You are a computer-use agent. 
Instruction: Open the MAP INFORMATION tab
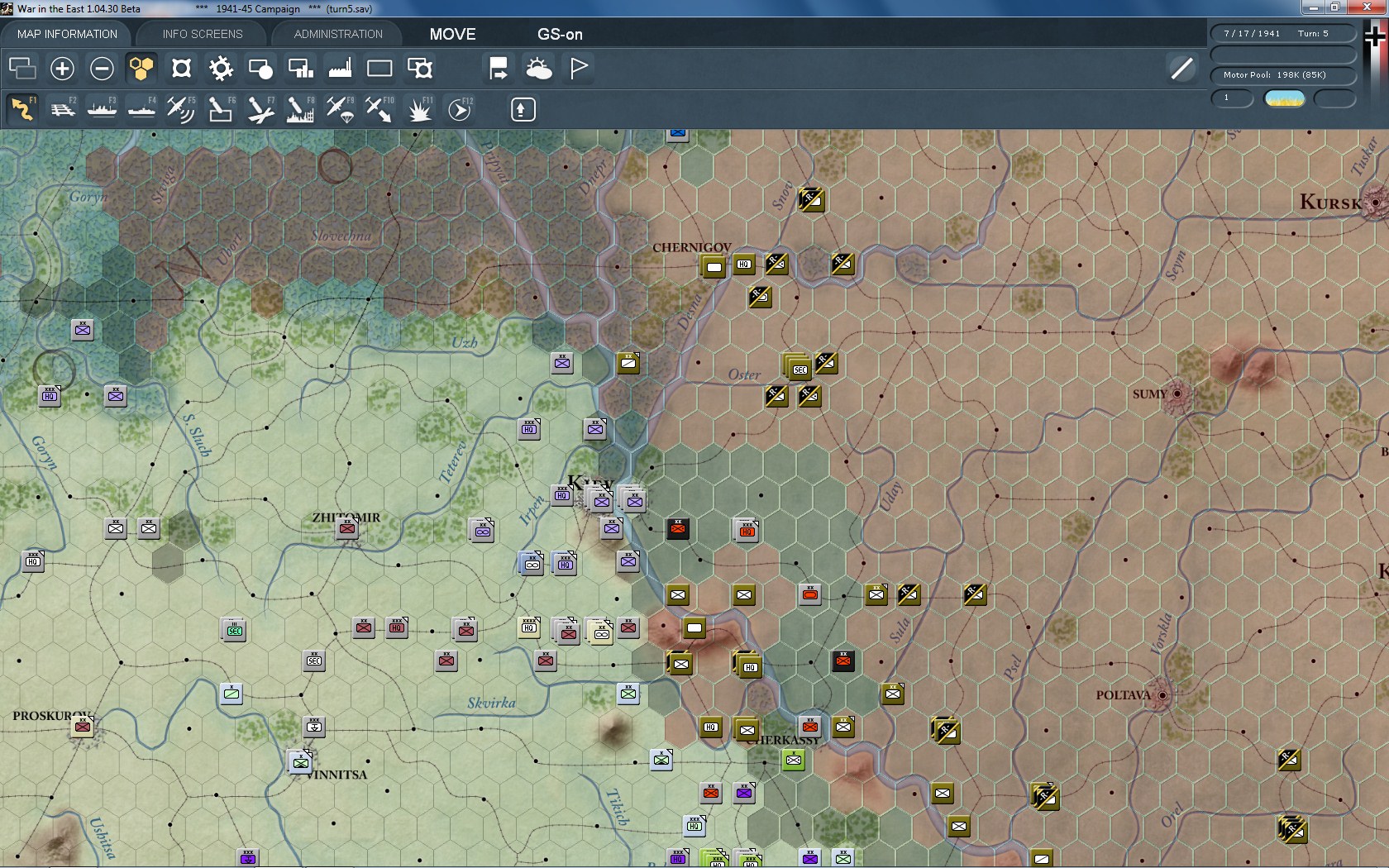(x=67, y=34)
